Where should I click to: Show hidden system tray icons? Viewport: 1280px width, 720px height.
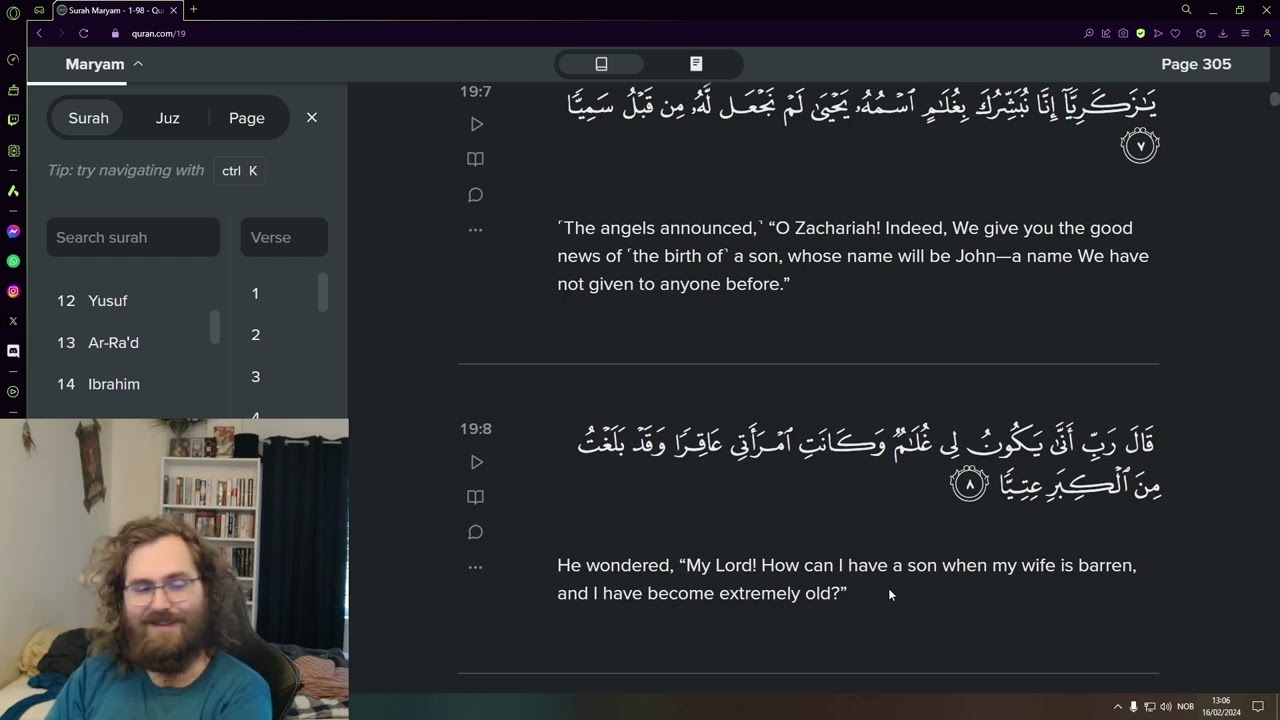click(x=1118, y=707)
